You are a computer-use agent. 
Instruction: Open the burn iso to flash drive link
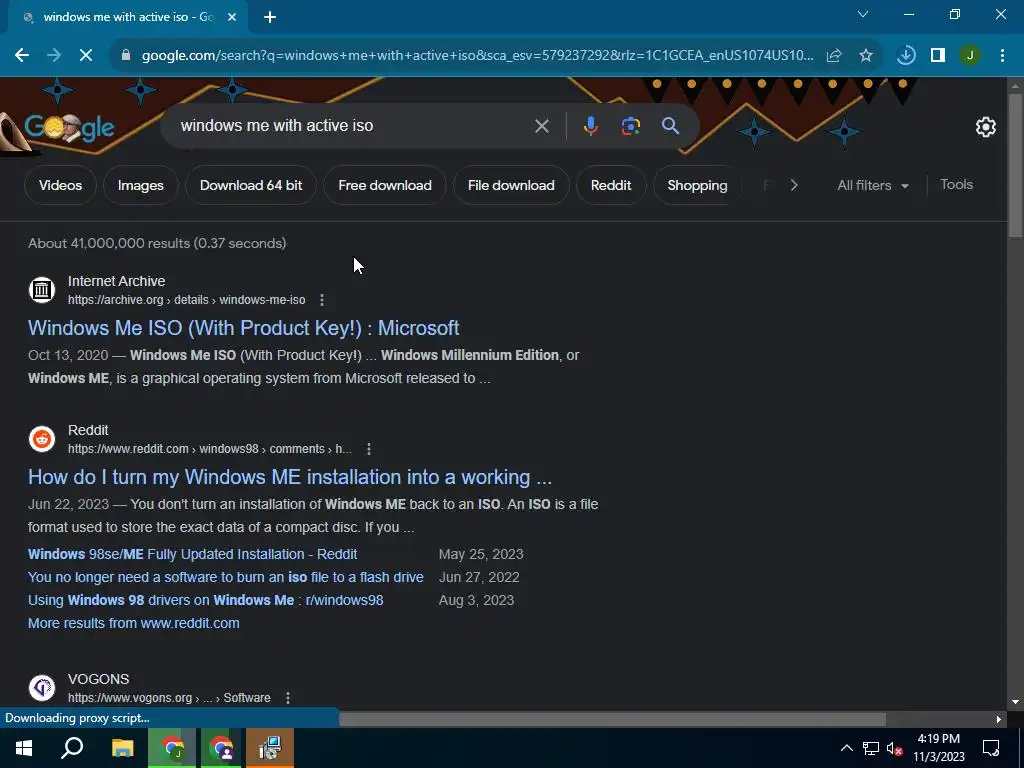point(225,577)
